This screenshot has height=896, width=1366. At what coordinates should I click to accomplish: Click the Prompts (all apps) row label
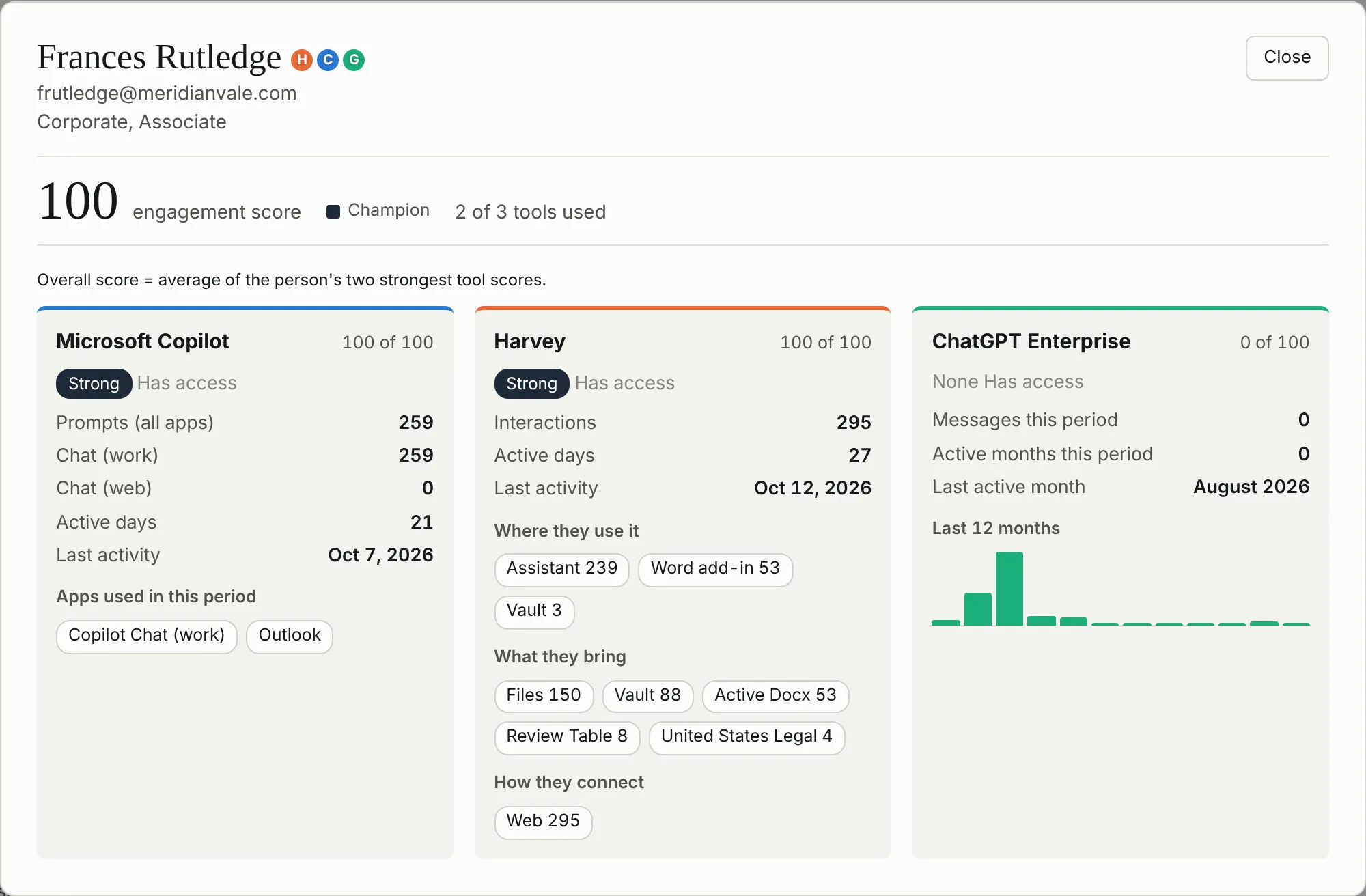135,422
